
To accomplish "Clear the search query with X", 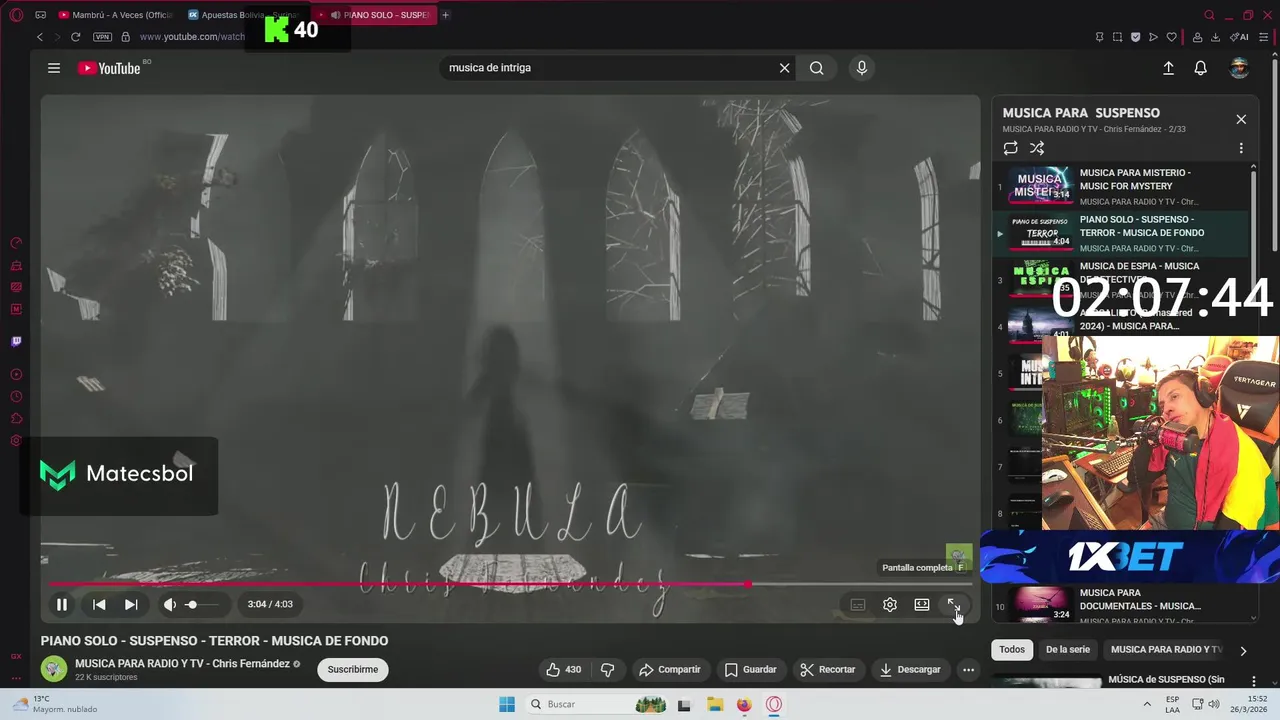I will point(784,68).
